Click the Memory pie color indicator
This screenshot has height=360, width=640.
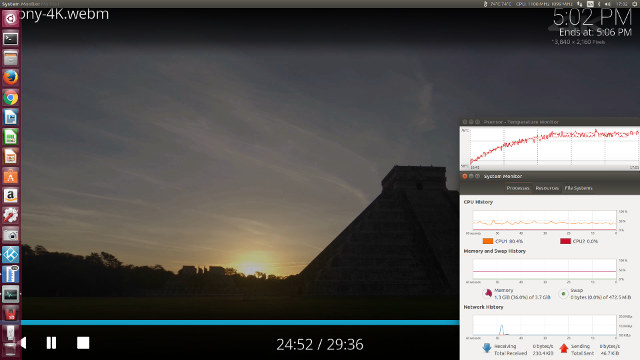[x=488, y=293]
